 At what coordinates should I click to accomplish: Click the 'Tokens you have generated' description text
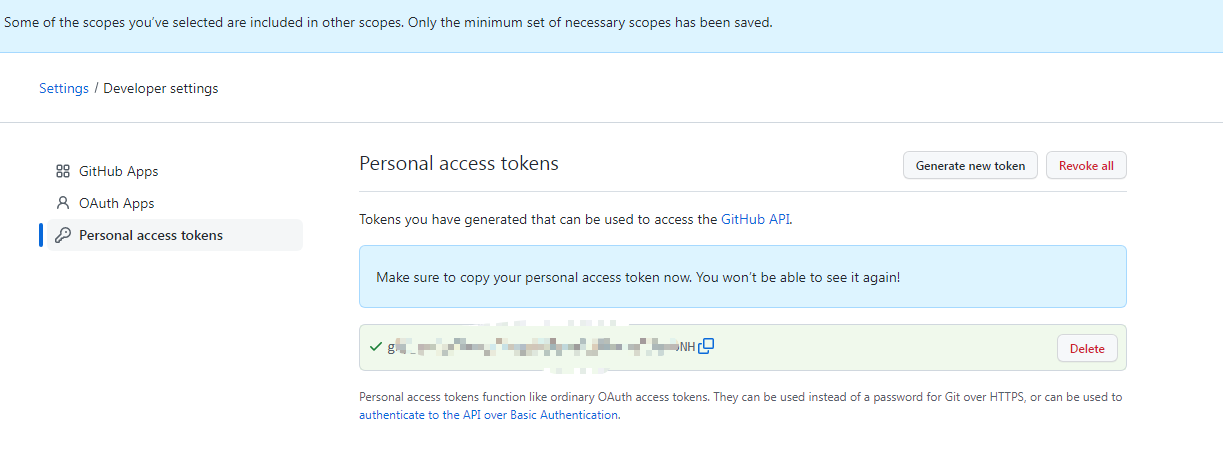click(x=538, y=219)
